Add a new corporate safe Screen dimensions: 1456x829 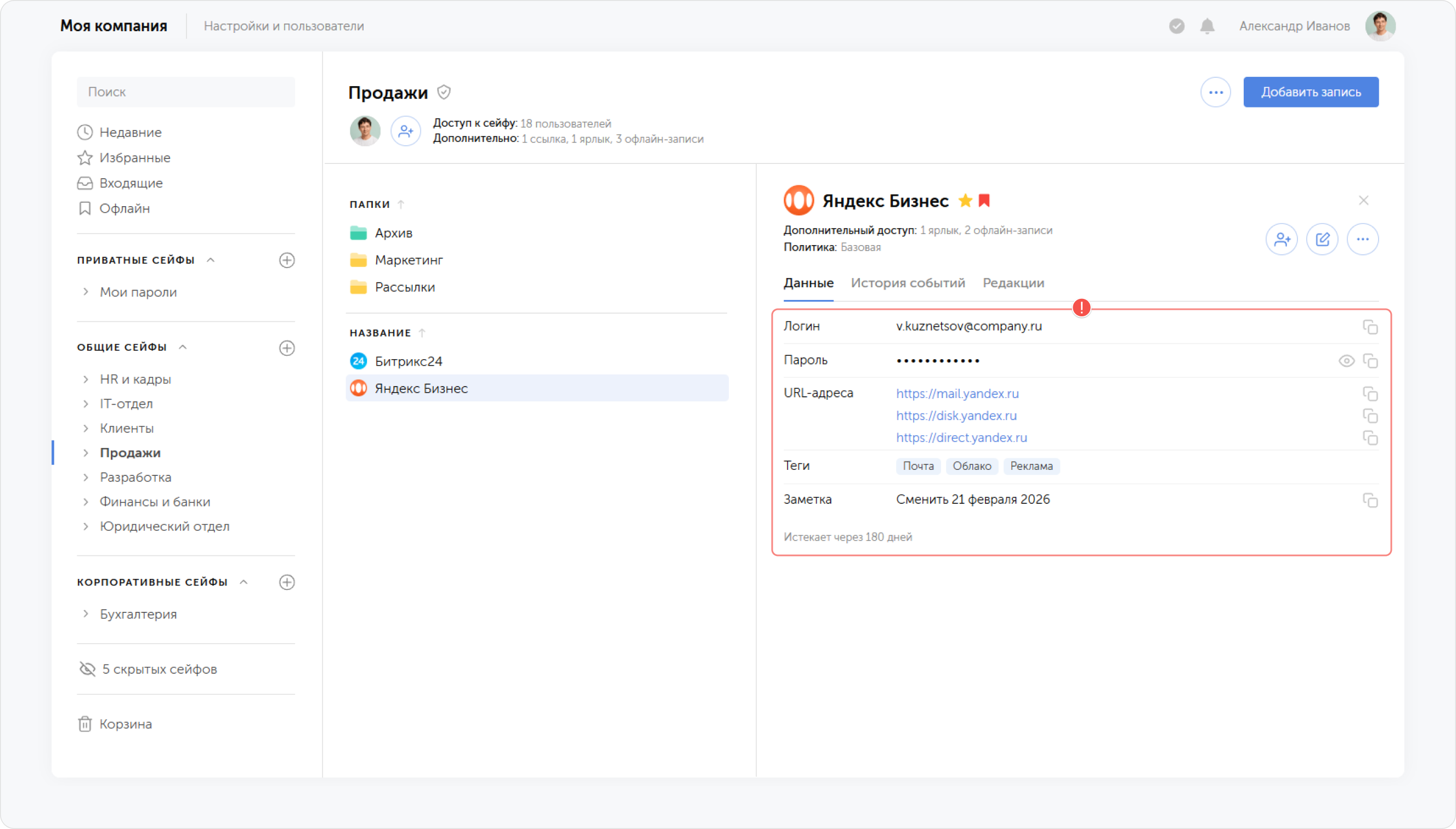[x=287, y=582]
